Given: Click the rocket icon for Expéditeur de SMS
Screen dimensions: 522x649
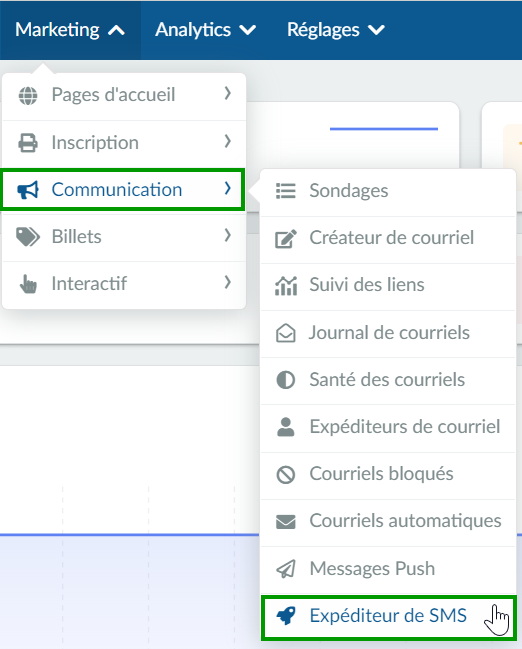Looking at the screenshot, I should point(286,615).
